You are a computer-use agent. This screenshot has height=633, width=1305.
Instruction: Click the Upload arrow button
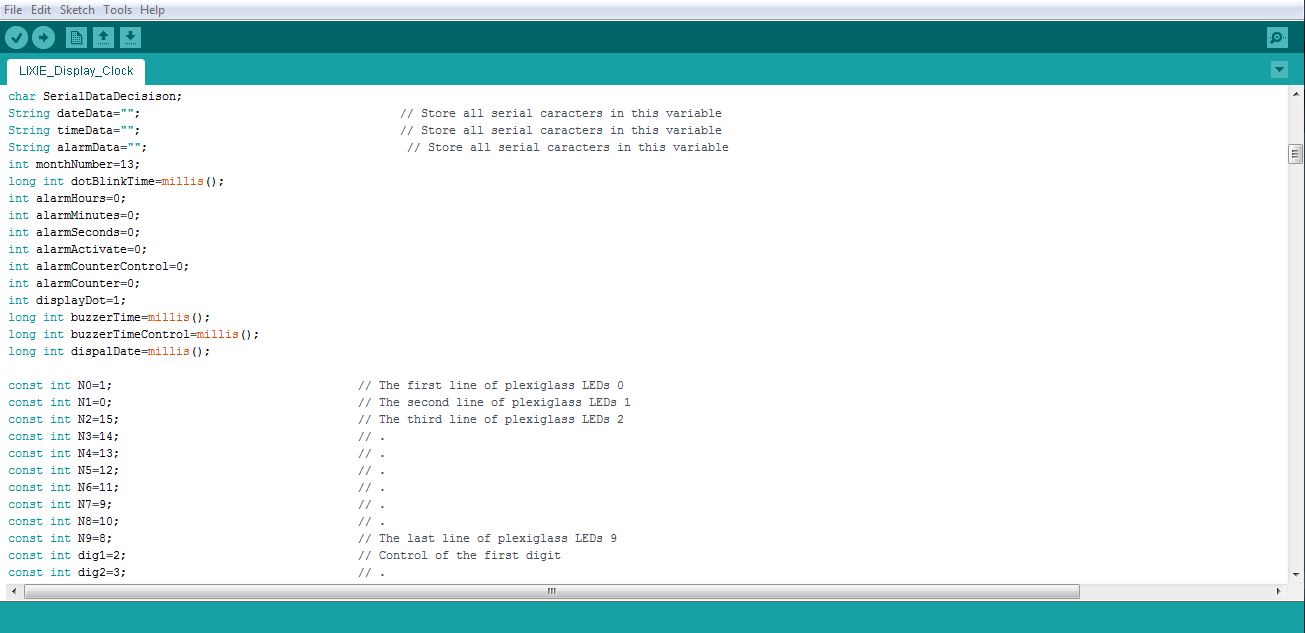43,38
